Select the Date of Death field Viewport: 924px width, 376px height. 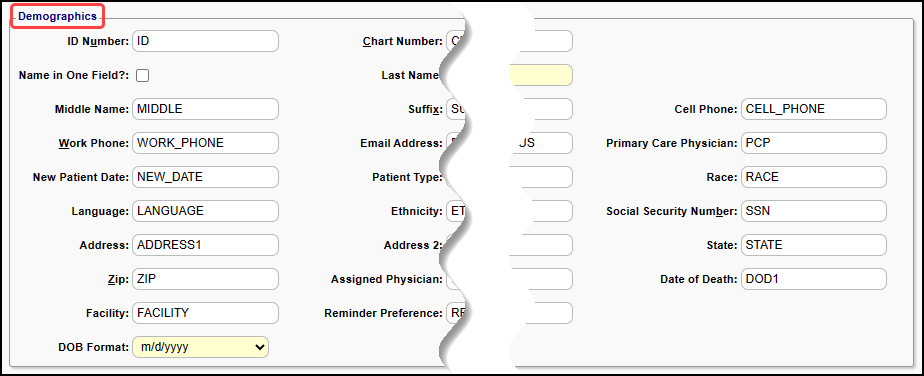(814, 279)
